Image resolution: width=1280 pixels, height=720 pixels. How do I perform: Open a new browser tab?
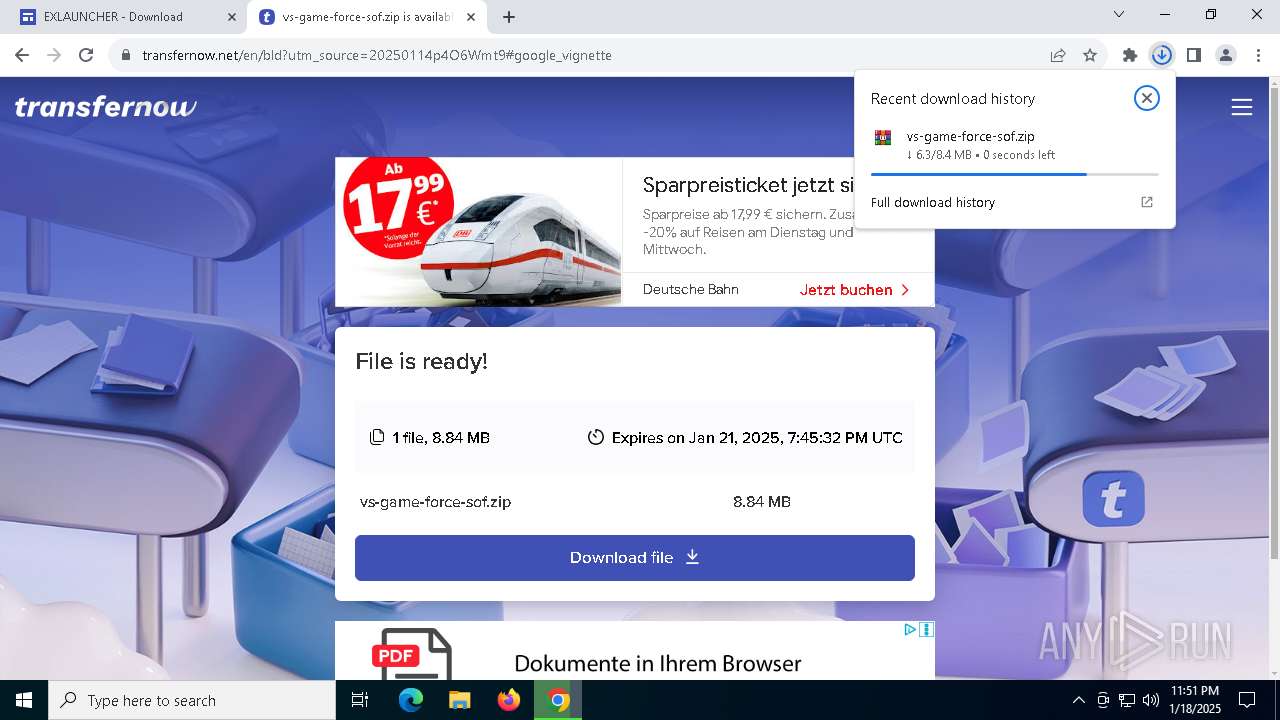509,16
